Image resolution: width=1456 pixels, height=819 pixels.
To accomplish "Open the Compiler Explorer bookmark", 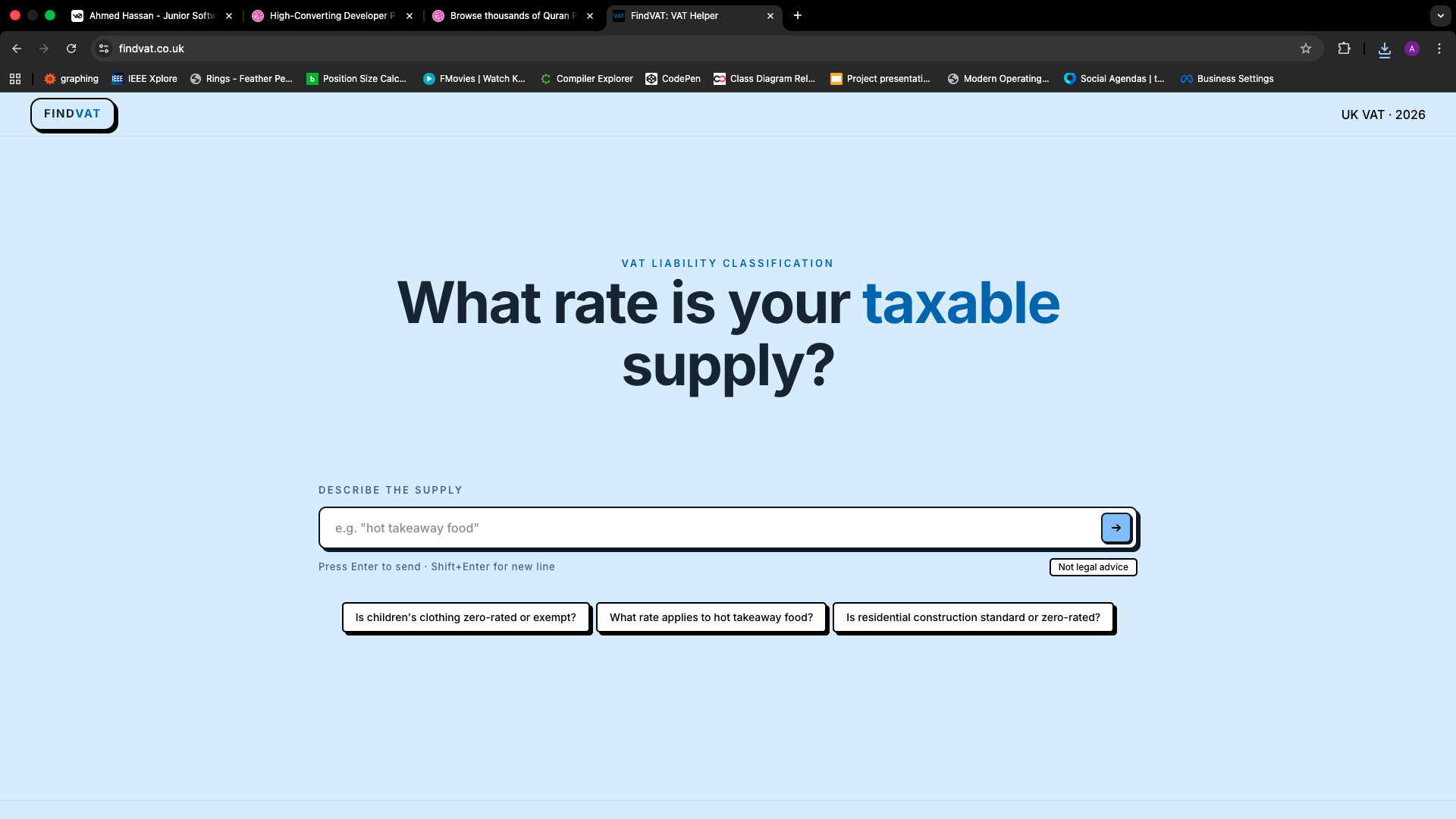I will coord(586,79).
